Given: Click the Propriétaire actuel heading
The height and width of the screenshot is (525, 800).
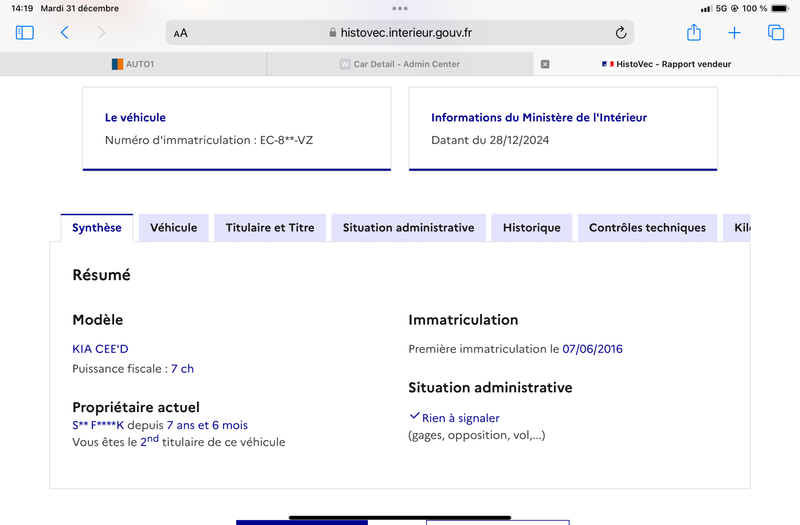Looking at the screenshot, I should point(136,407).
